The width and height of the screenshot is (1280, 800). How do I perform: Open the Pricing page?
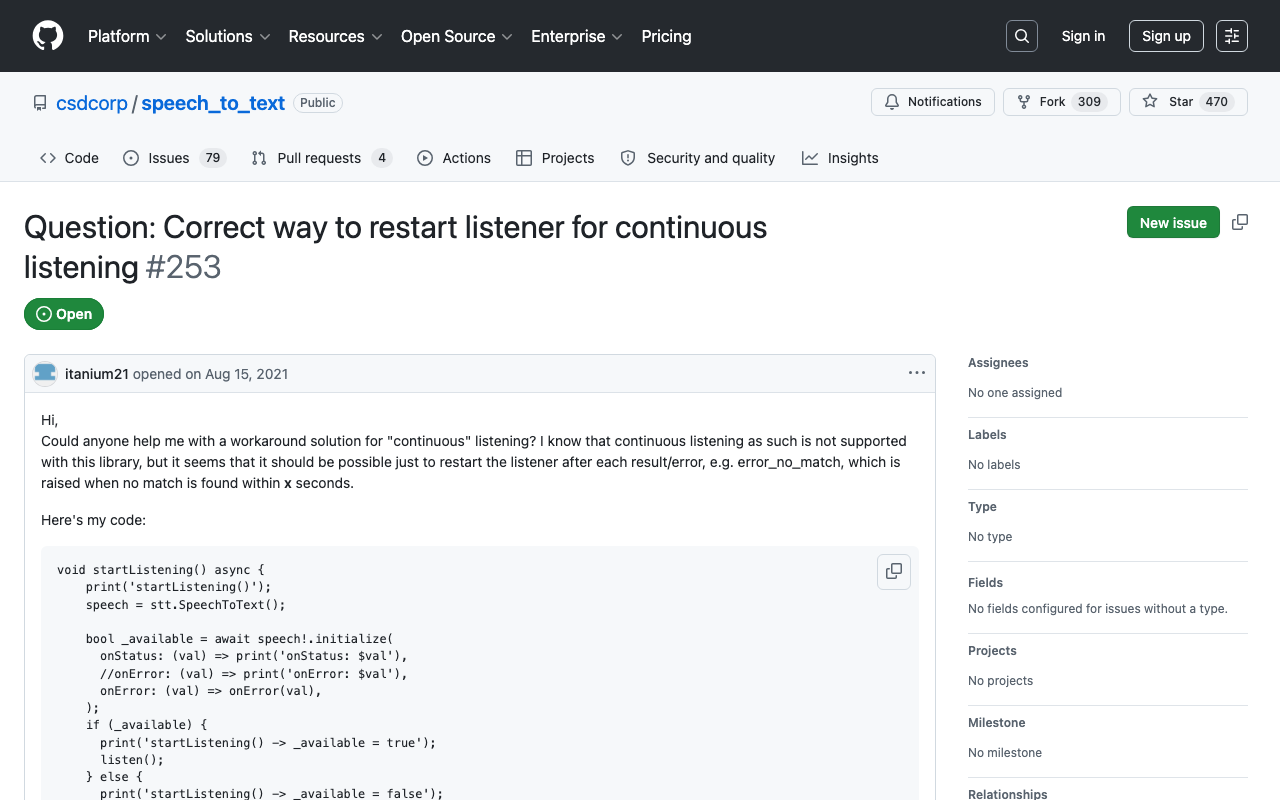click(666, 36)
